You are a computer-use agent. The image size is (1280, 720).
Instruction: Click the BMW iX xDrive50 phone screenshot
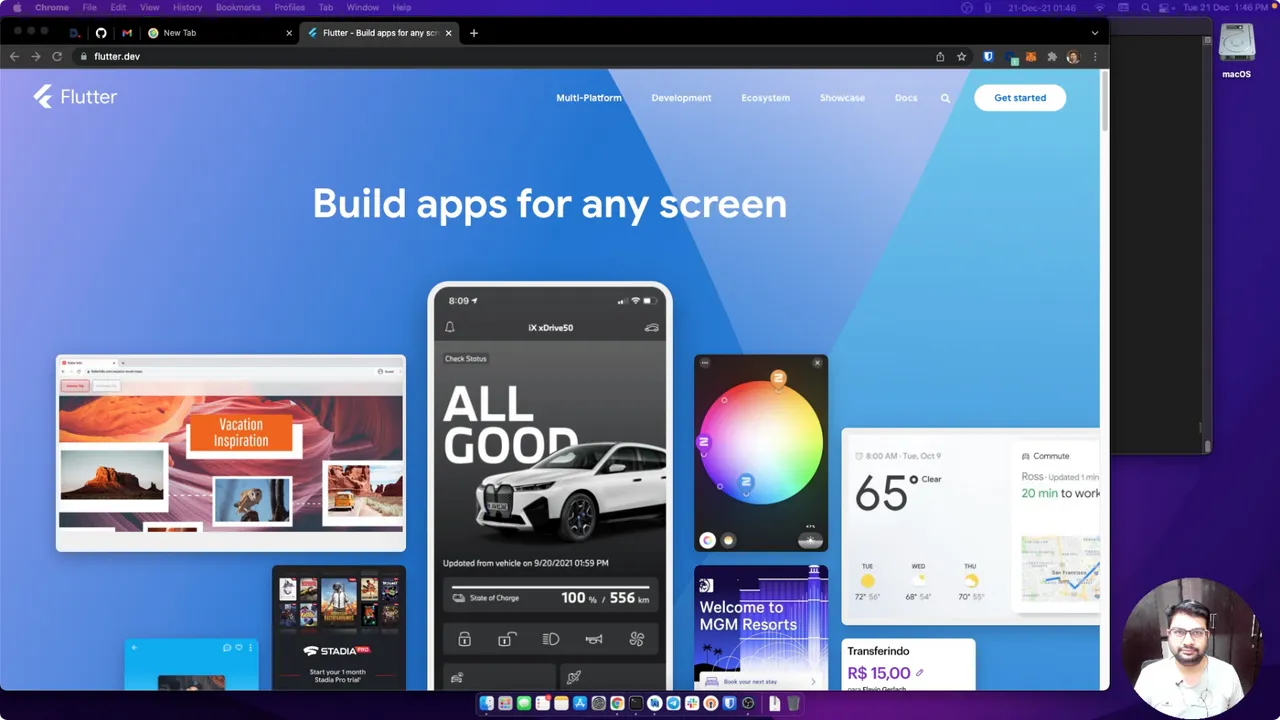coord(550,487)
